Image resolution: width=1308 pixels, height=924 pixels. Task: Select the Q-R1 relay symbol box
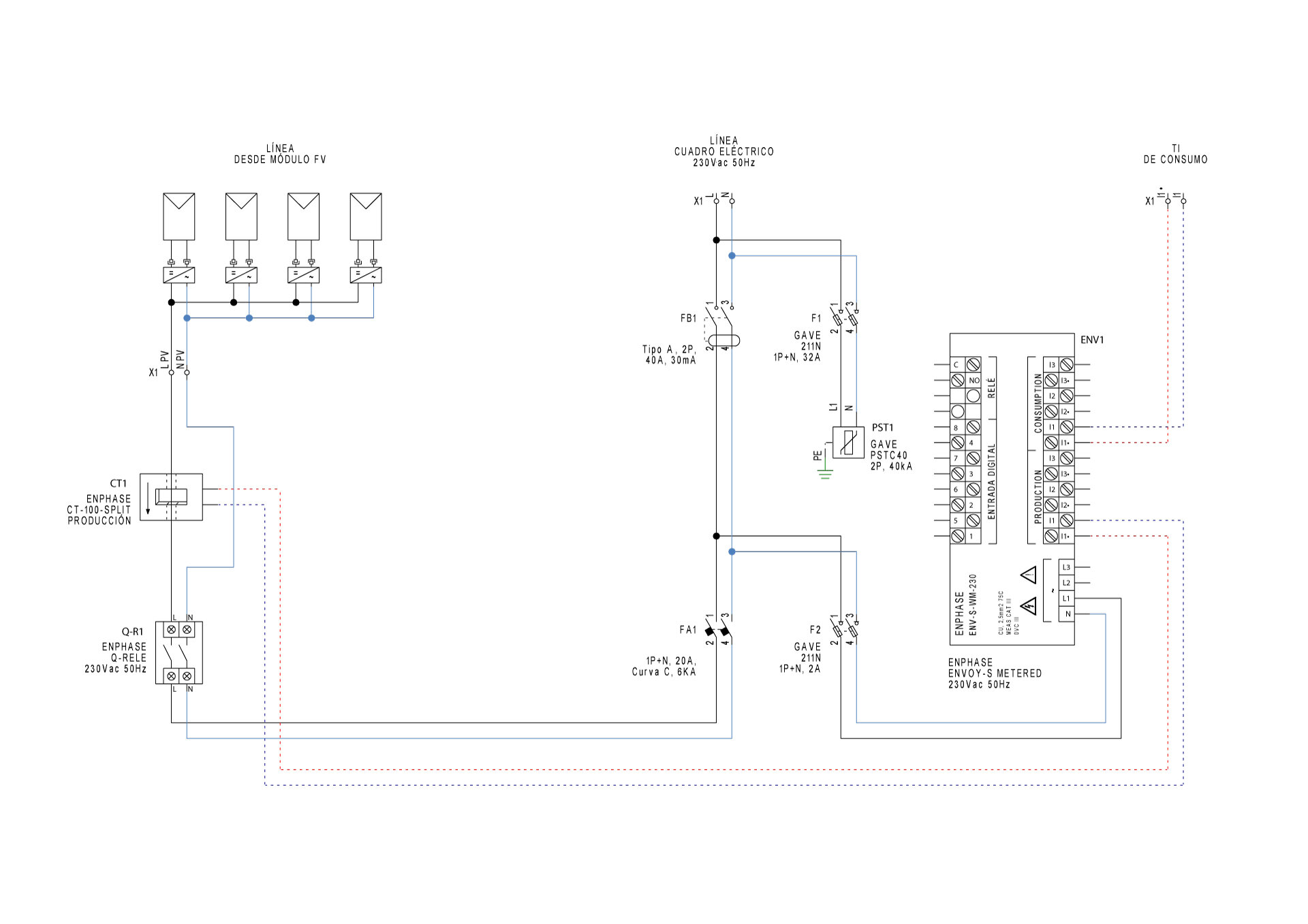(178, 652)
